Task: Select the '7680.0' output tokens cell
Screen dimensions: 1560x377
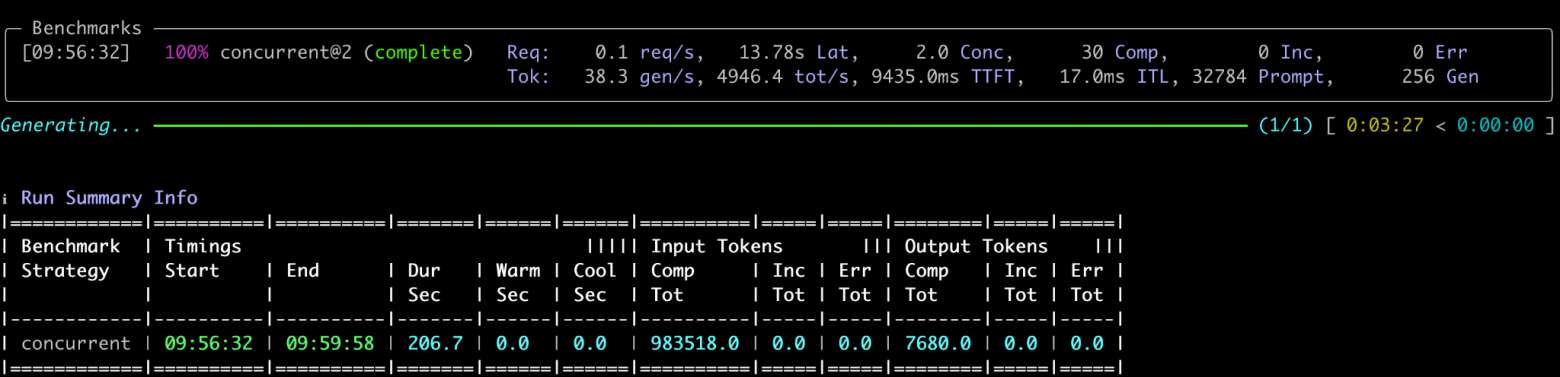Action: point(938,343)
